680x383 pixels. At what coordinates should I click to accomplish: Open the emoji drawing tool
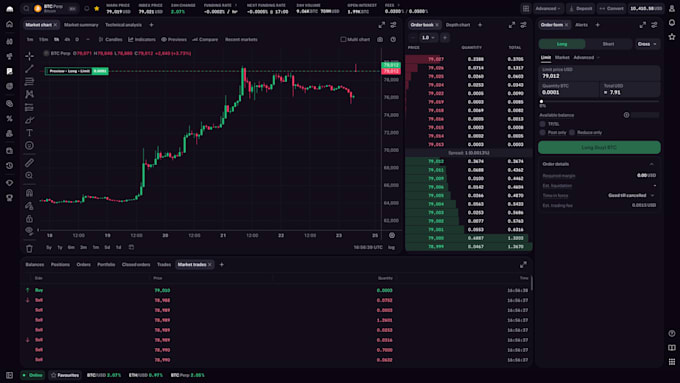coord(29,146)
